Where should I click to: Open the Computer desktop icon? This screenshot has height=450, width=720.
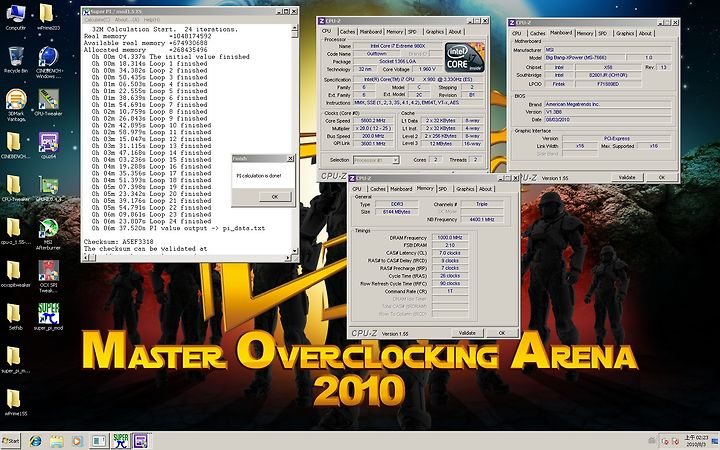[16, 13]
